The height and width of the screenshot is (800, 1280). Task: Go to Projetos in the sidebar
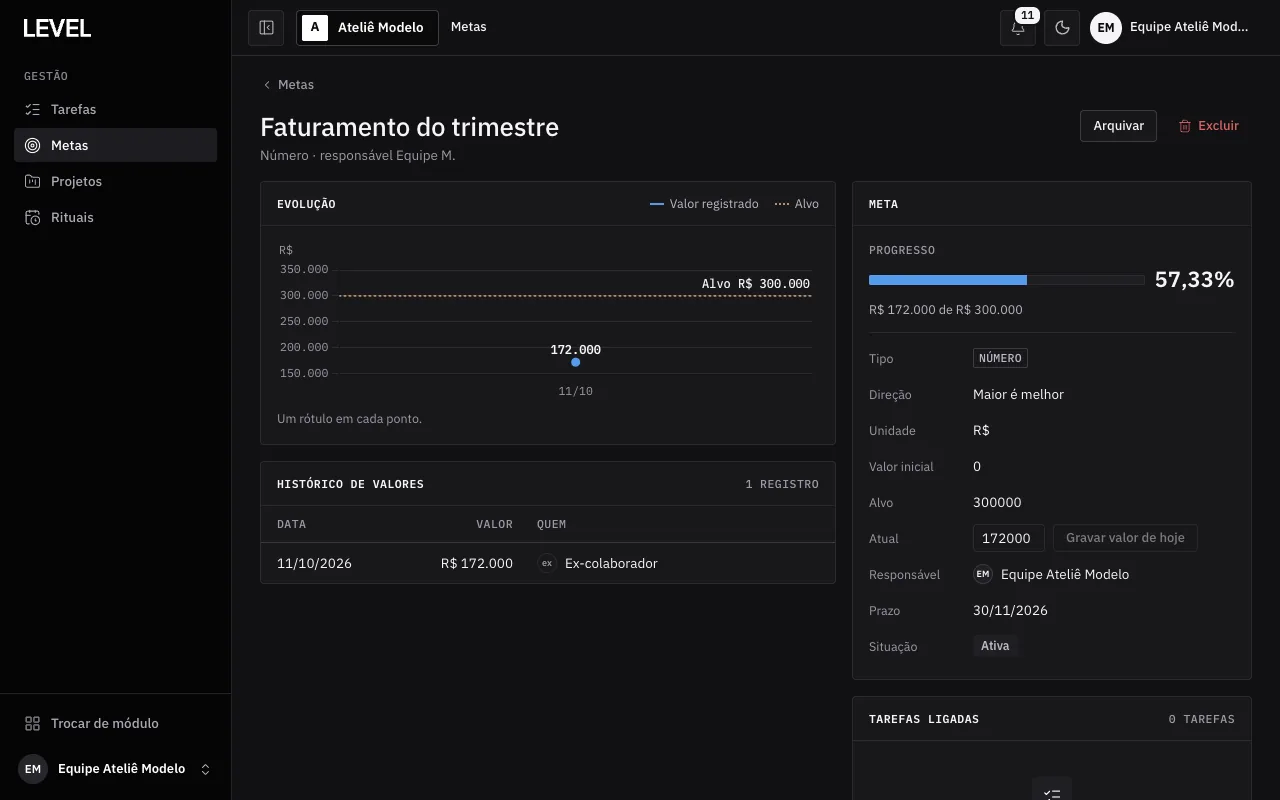pos(115,181)
